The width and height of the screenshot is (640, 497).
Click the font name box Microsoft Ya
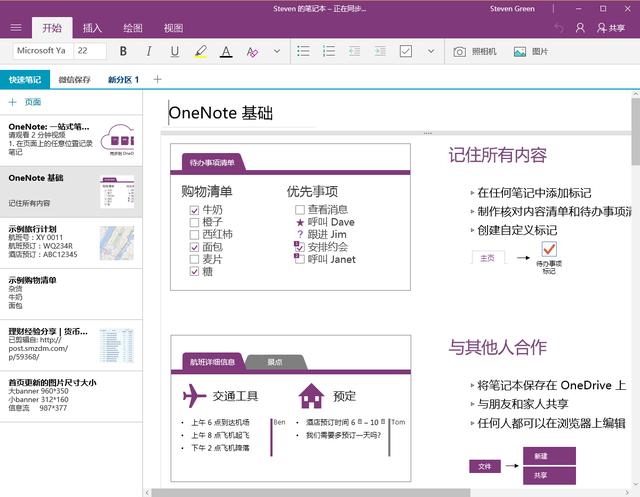[43, 51]
